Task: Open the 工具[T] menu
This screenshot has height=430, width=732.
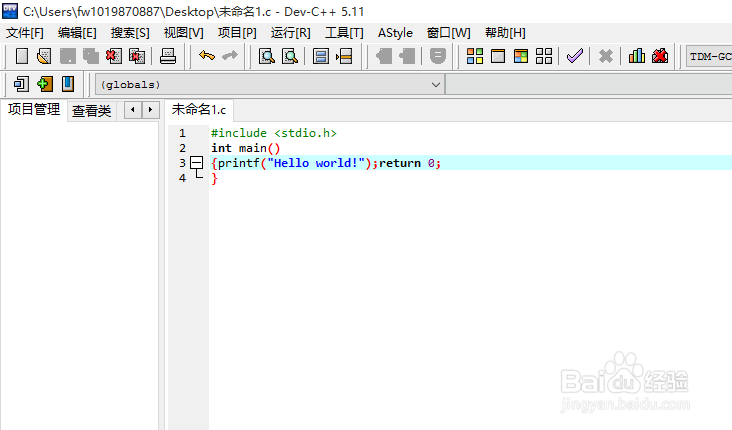Action: tap(344, 33)
